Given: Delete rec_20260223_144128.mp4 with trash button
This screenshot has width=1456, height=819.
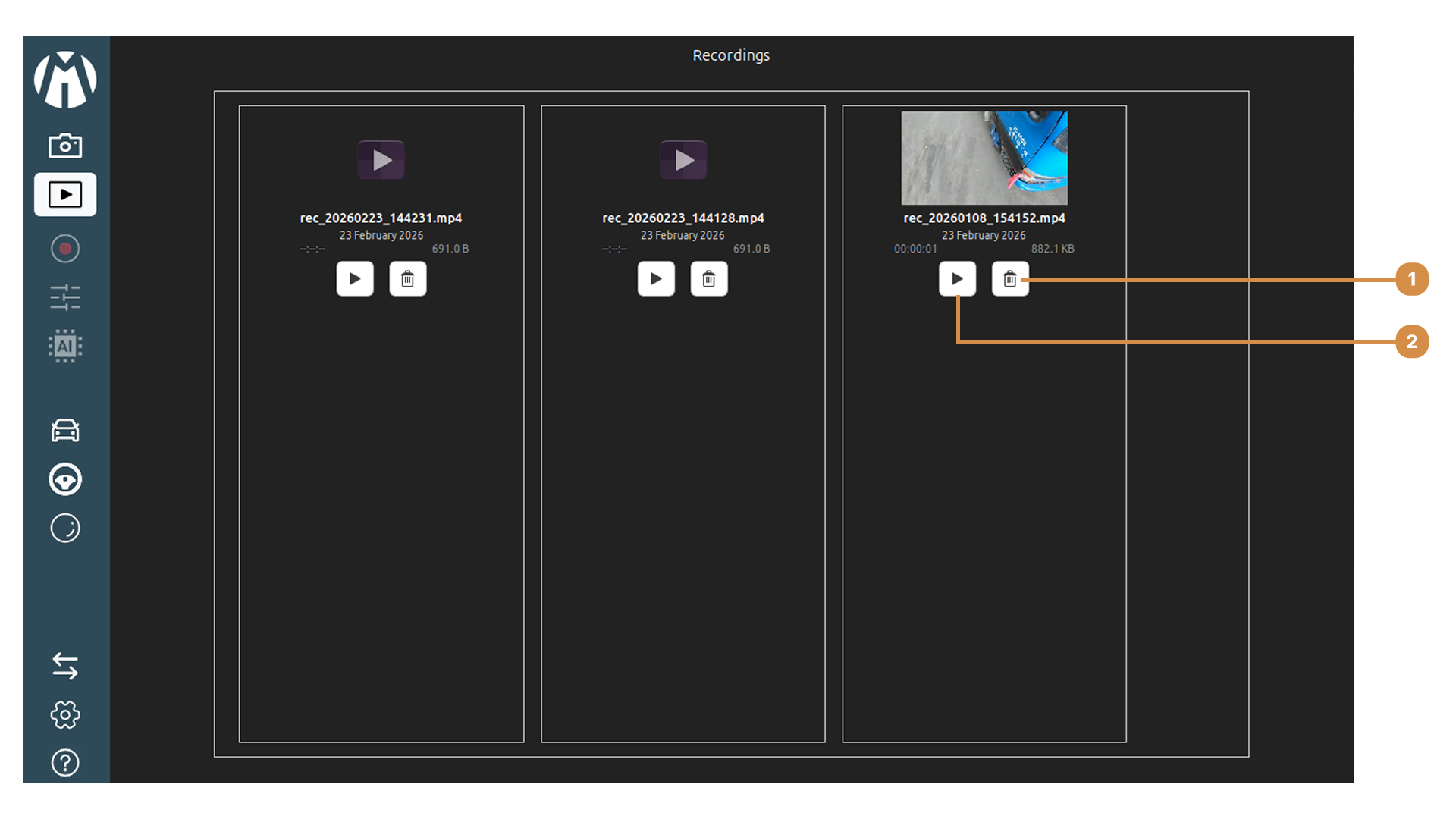Looking at the screenshot, I should coord(709,279).
